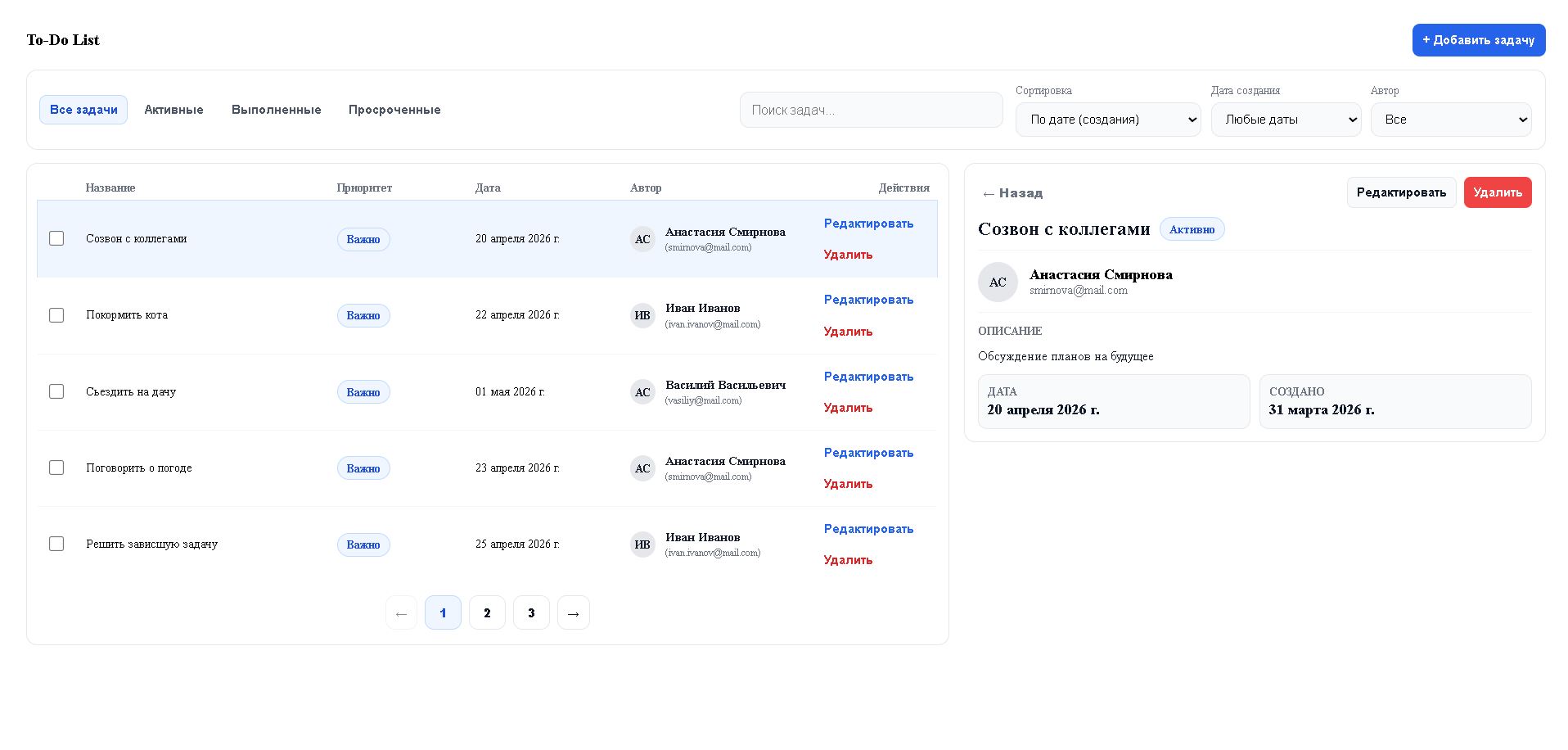Click the email vasiliy@mail.com
Image resolution: width=1568 pixels, height=750 pixels.
(704, 400)
